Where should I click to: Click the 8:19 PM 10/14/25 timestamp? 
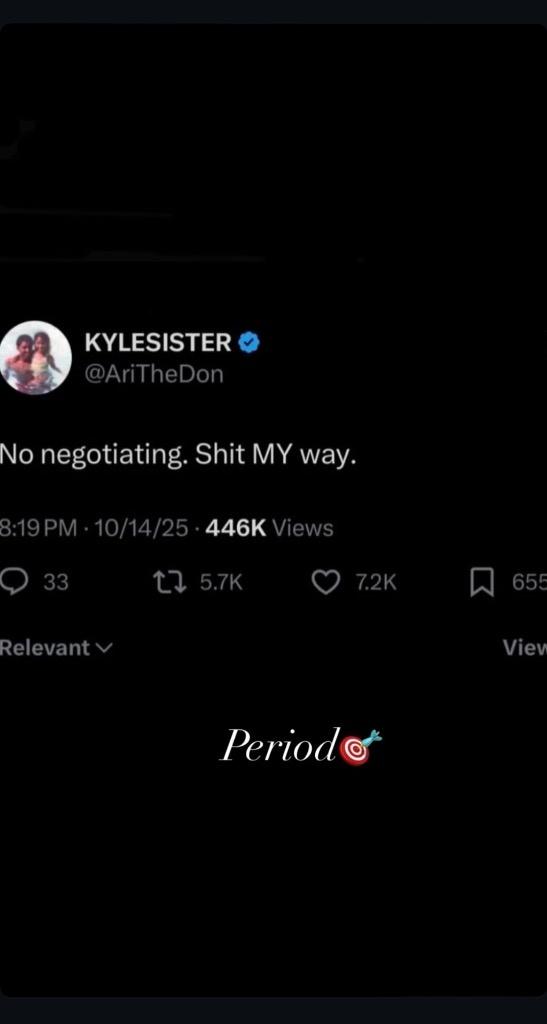pos(94,528)
